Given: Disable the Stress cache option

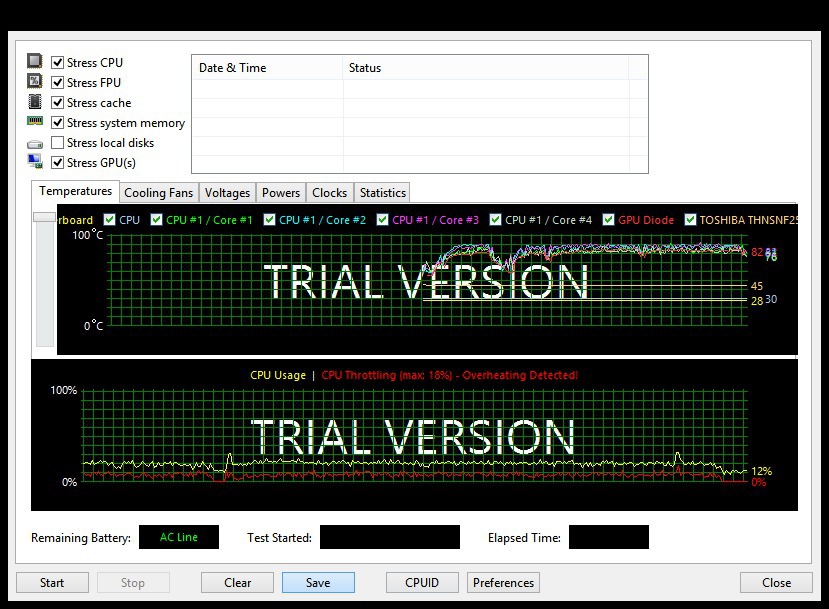Looking at the screenshot, I should 58,103.
